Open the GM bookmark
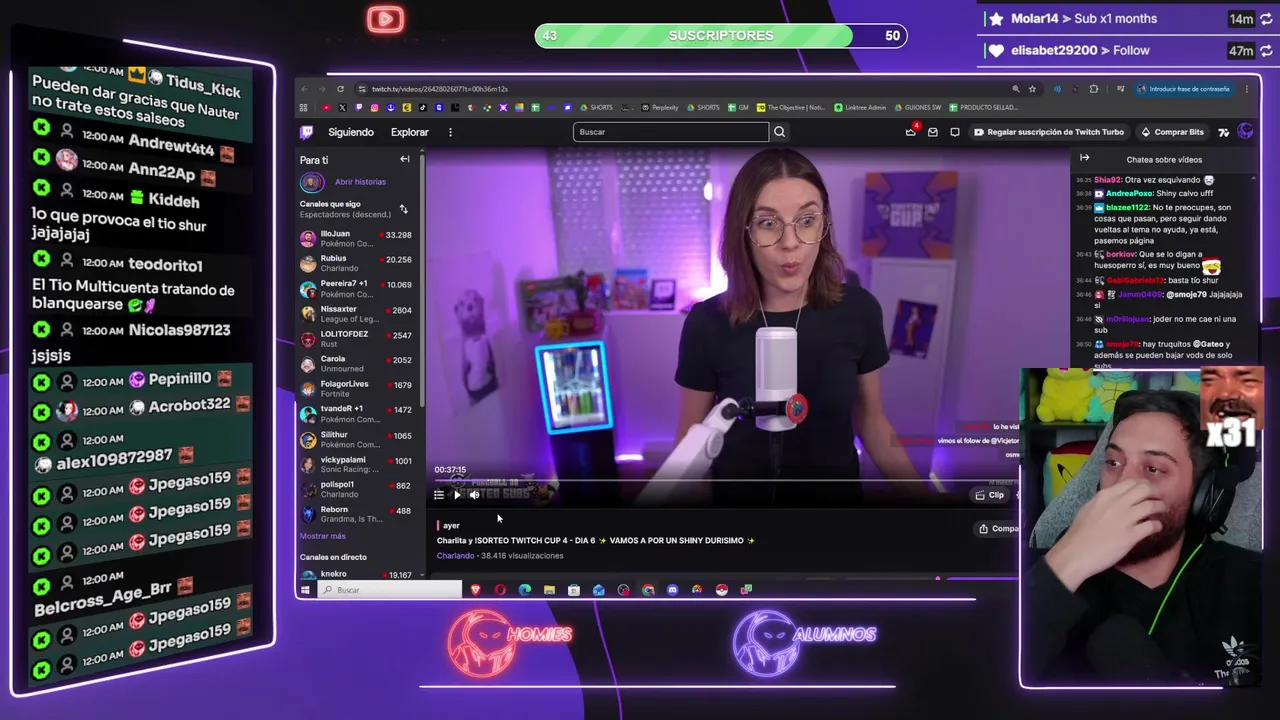This screenshot has height=720, width=1280. coord(738,107)
